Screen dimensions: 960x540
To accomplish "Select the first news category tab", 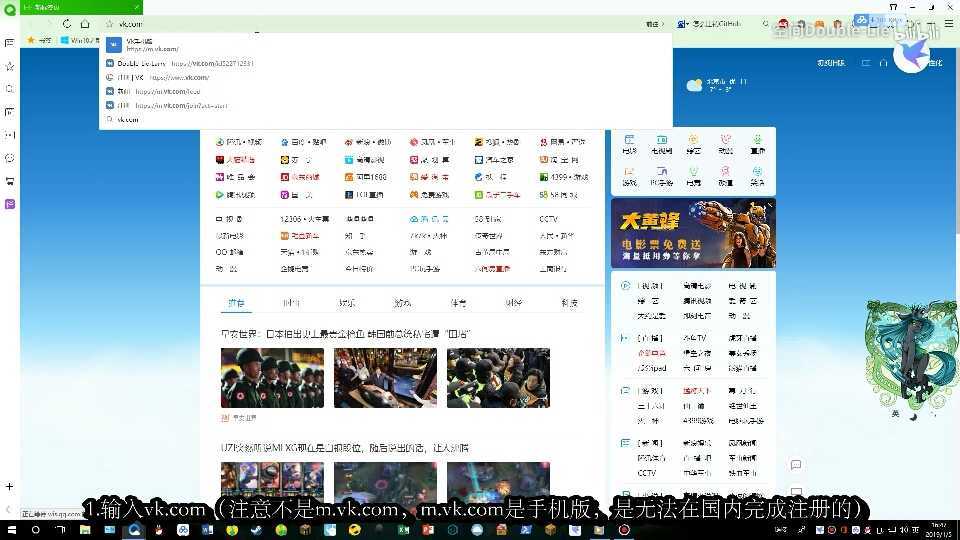I will point(236,303).
